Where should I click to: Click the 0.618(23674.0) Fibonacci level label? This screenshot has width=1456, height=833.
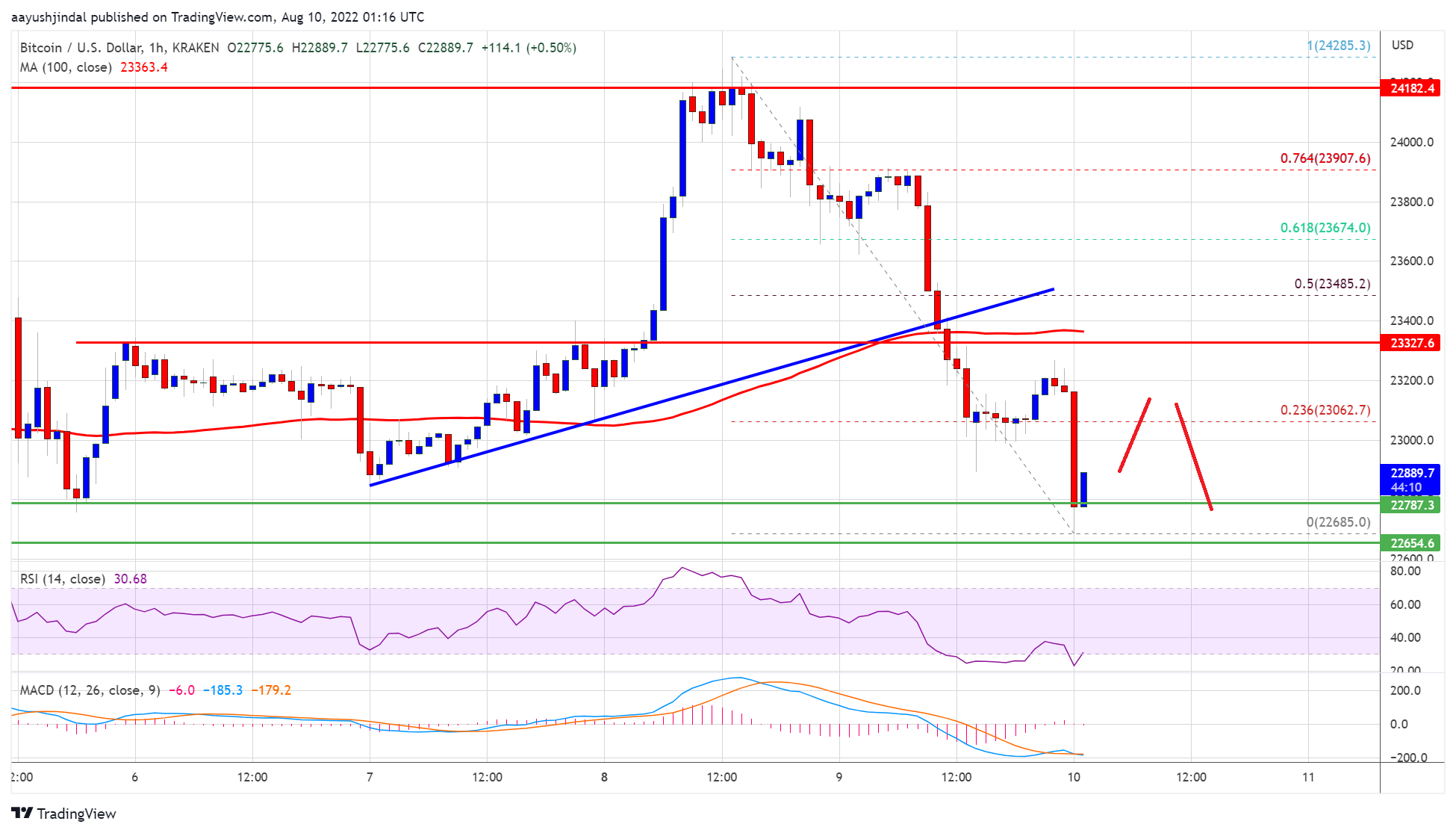[1325, 228]
